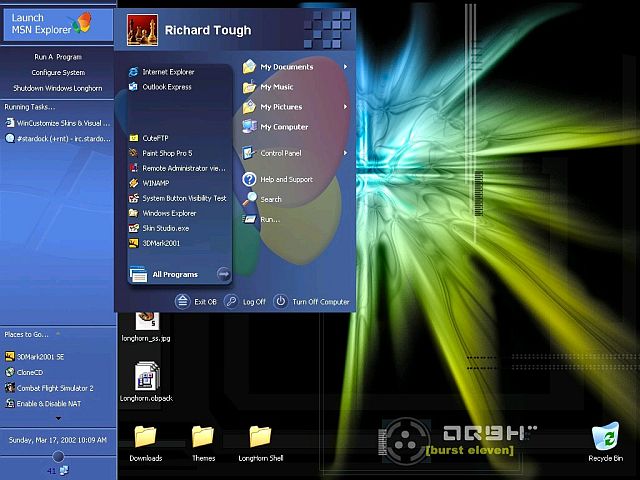Click the round slider knob below the date

point(58,457)
